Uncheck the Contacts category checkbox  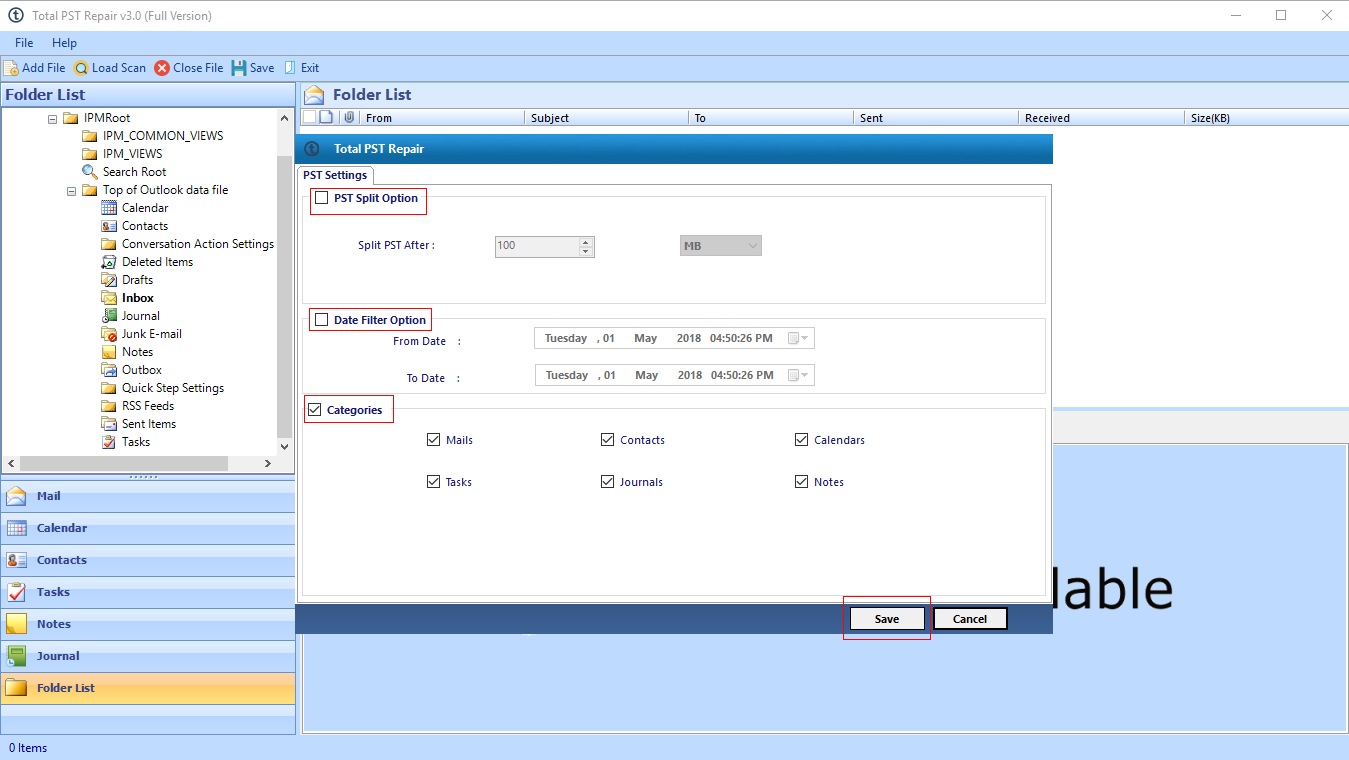click(607, 440)
